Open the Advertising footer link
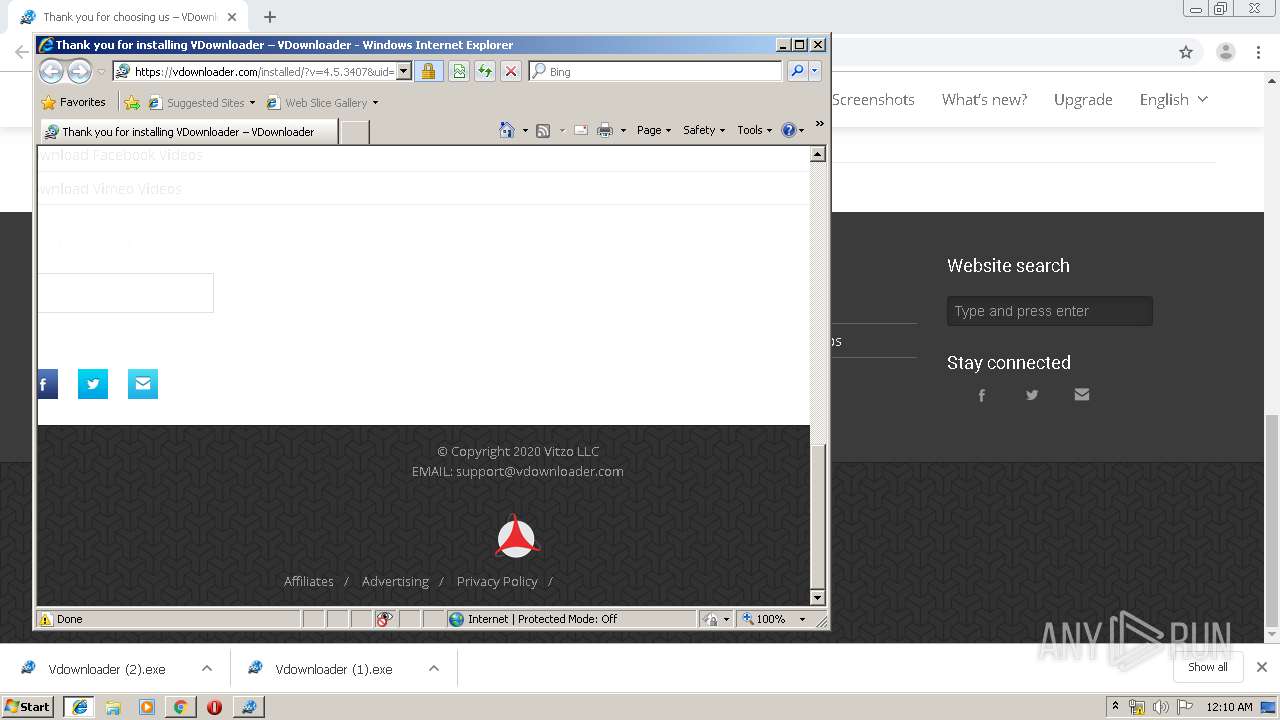Viewport: 1280px width, 720px height. (395, 581)
